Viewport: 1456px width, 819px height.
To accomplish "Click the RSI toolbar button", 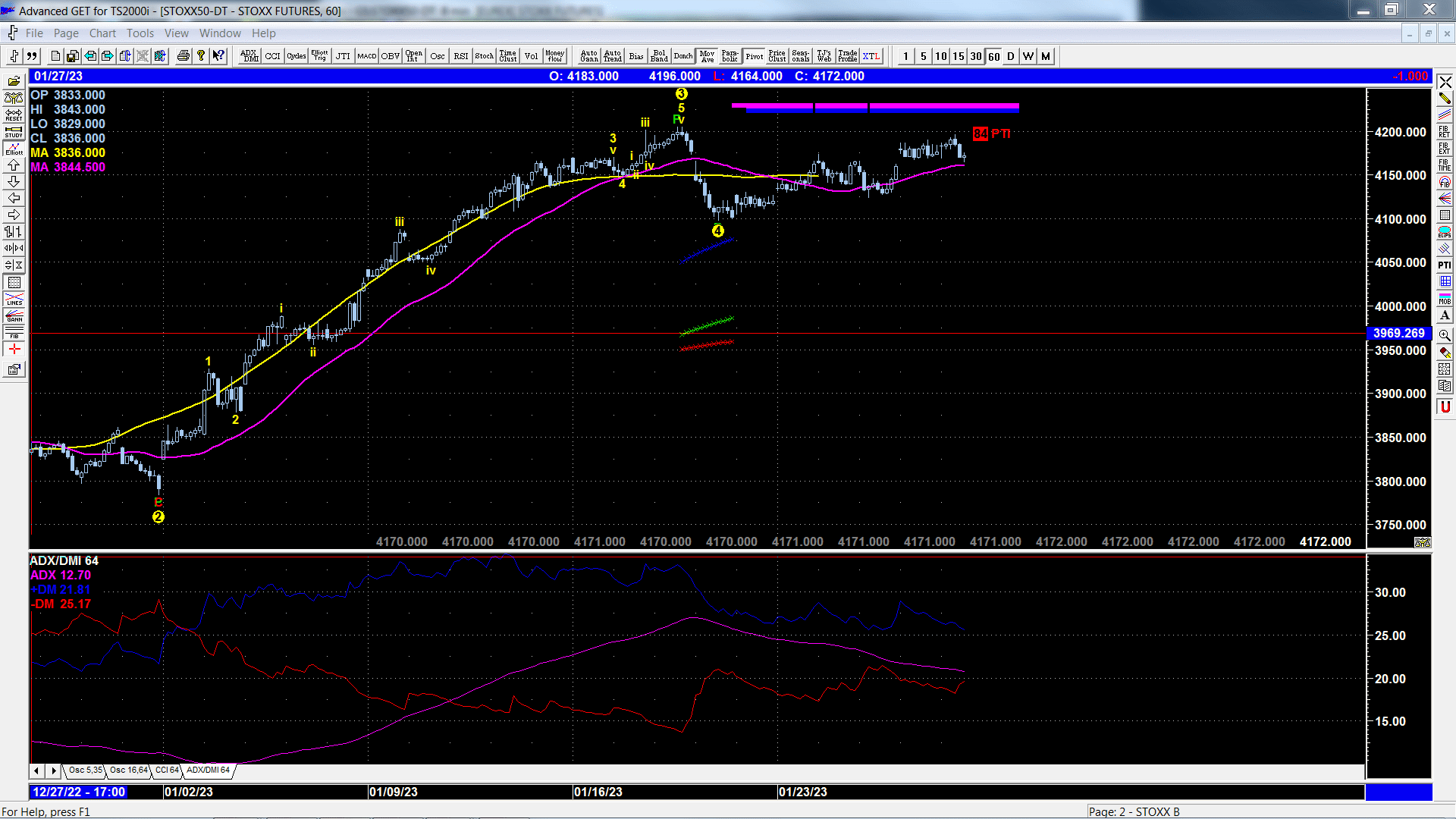I will [461, 56].
